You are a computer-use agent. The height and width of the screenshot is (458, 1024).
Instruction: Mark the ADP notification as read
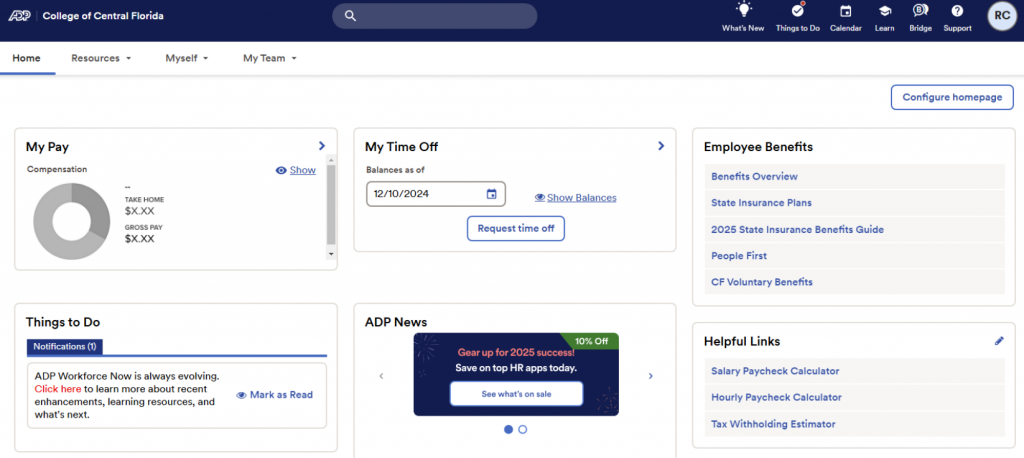tap(275, 395)
